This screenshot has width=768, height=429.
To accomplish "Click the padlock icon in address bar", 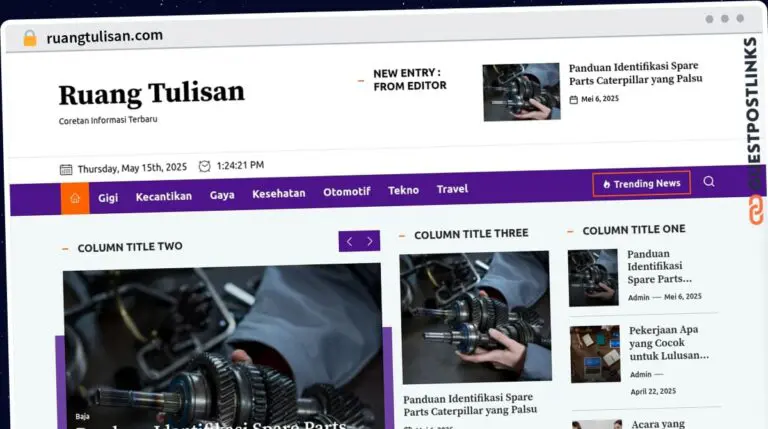I will click(30, 37).
